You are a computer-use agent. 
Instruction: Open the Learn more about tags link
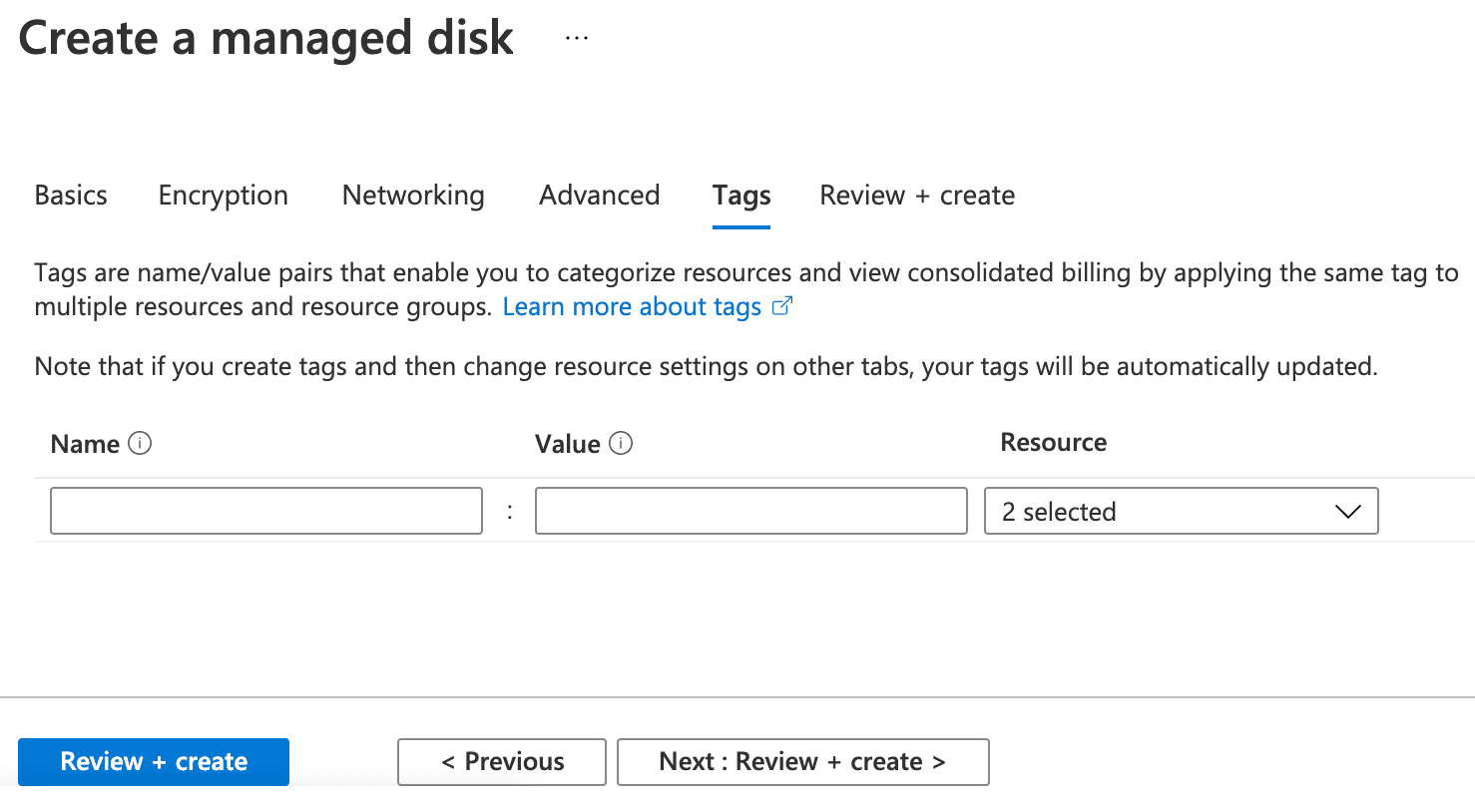631,306
